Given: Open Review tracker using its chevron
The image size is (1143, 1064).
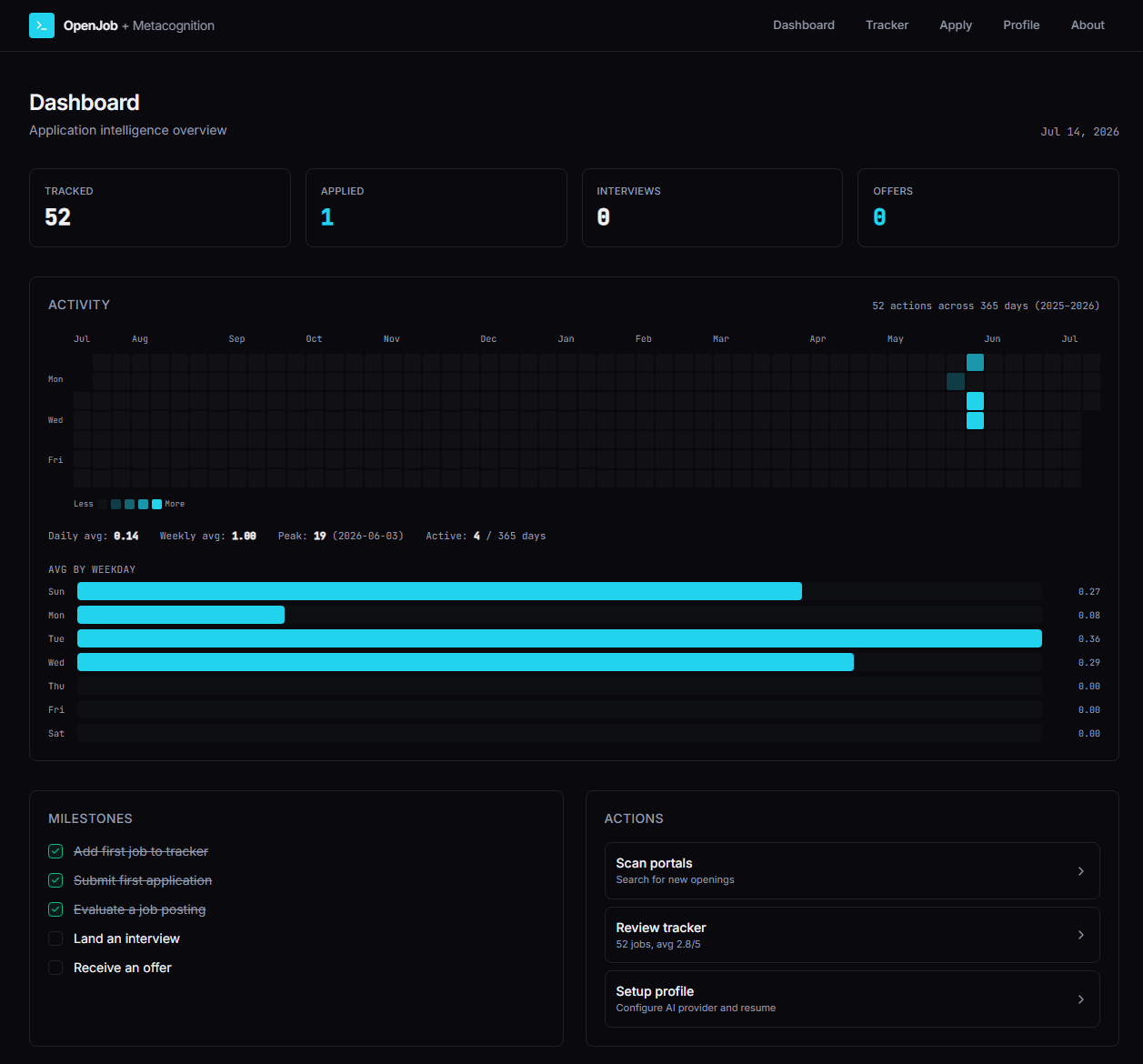Looking at the screenshot, I should [x=1081, y=935].
